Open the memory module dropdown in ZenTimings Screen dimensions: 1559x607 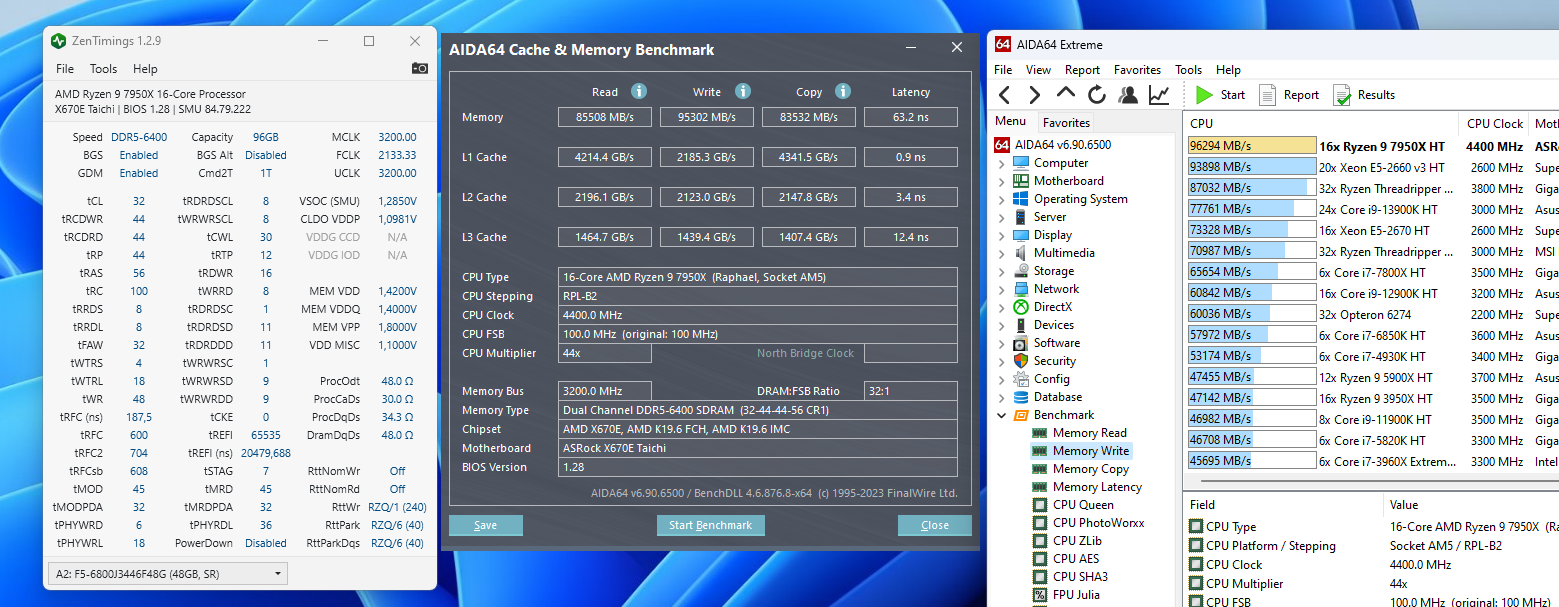coord(167,574)
